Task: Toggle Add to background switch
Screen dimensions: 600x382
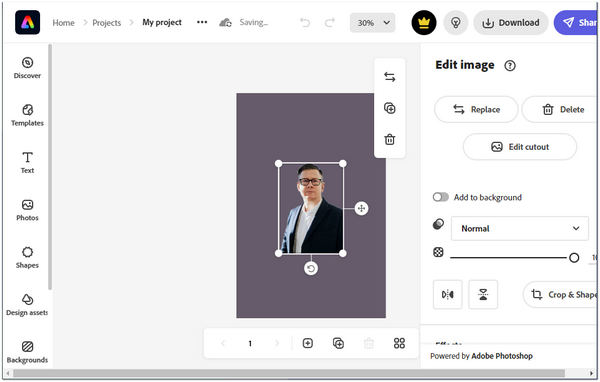Action: [440, 197]
